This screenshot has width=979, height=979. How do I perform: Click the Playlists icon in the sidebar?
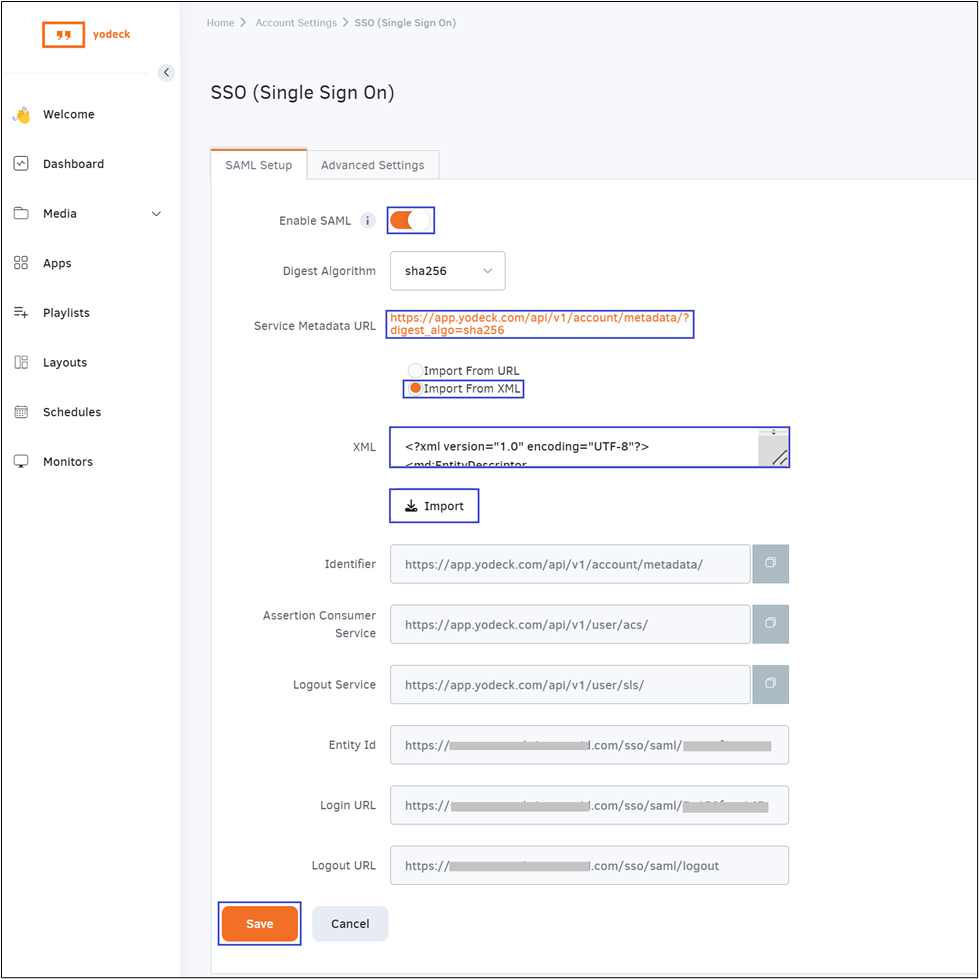[21, 313]
